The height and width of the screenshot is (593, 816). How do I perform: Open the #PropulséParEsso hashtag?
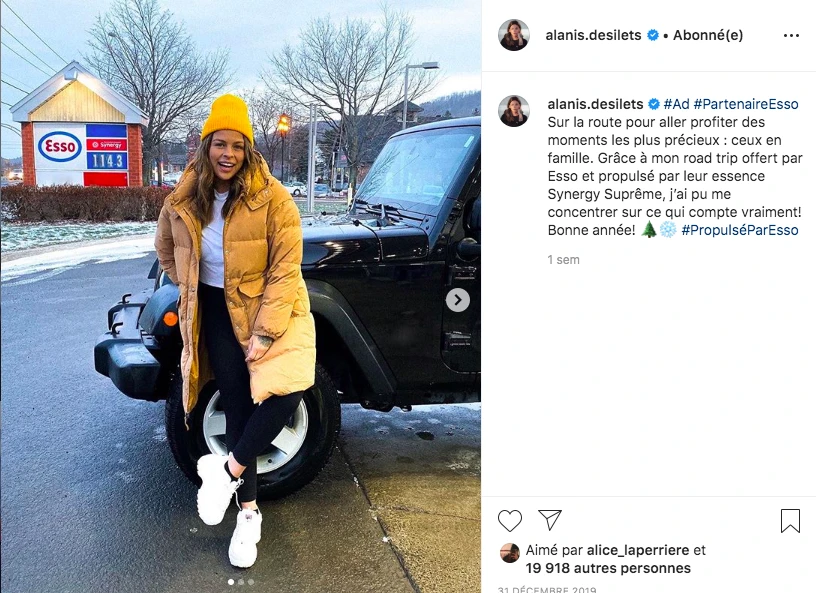coord(740,230)
